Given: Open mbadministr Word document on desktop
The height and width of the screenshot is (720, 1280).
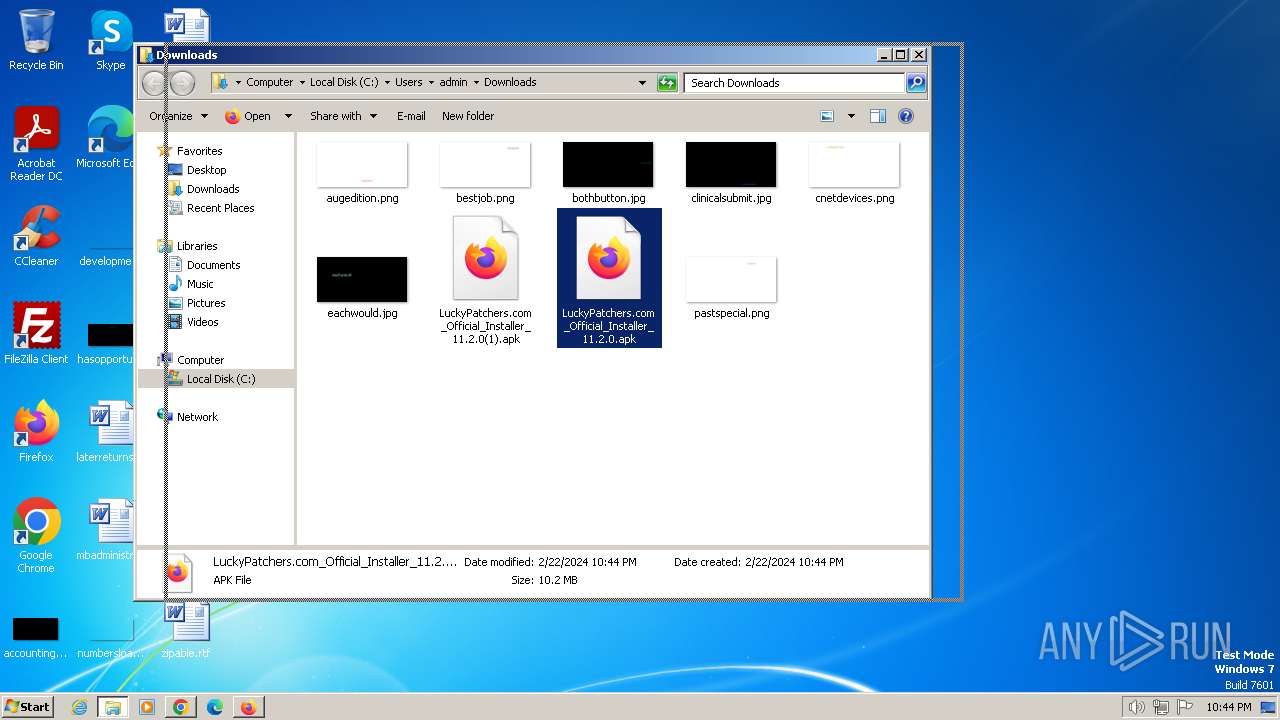Looking at the screenshot, I should (105, 529).
